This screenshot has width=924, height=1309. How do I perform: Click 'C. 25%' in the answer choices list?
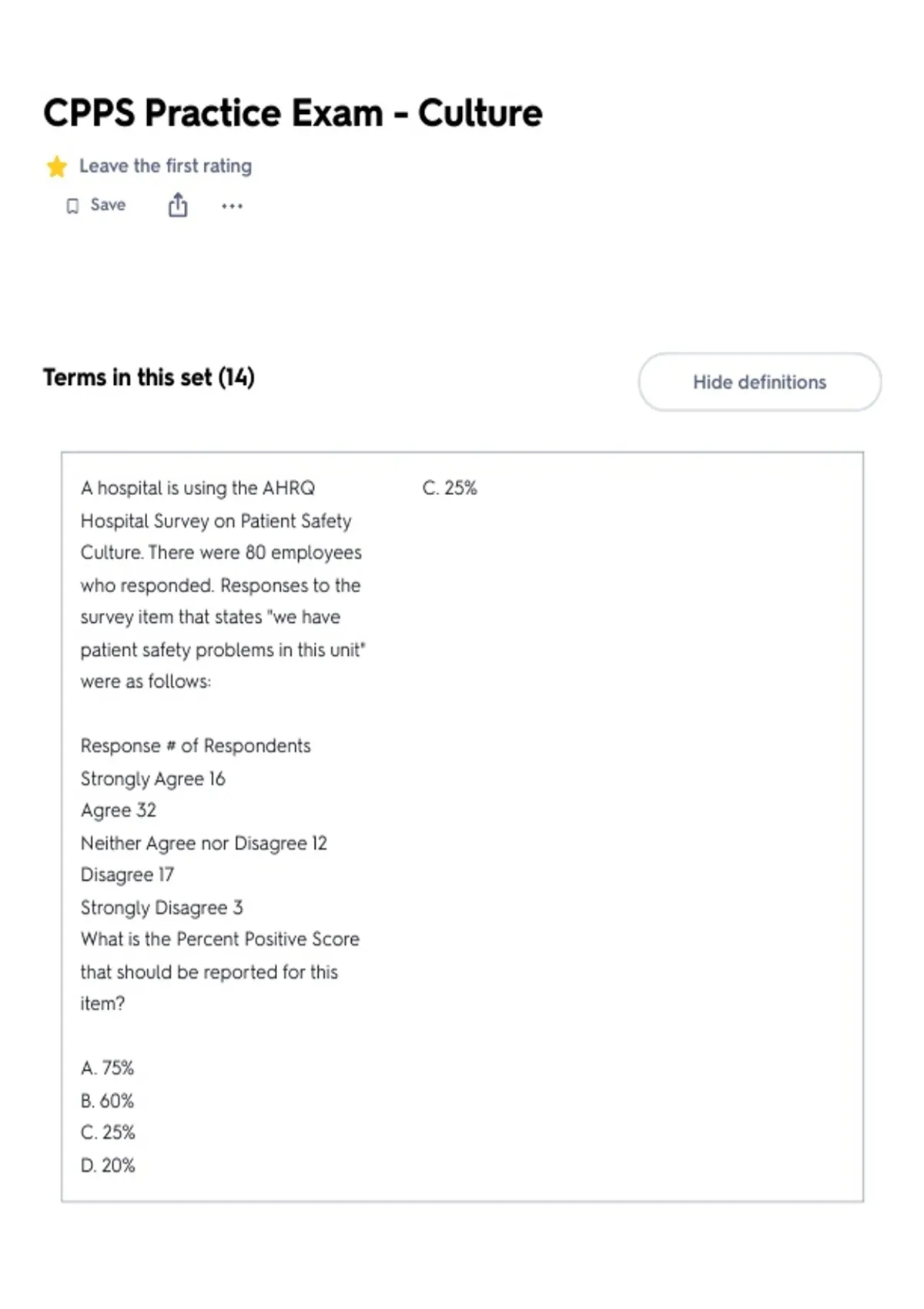point(108,1133)
